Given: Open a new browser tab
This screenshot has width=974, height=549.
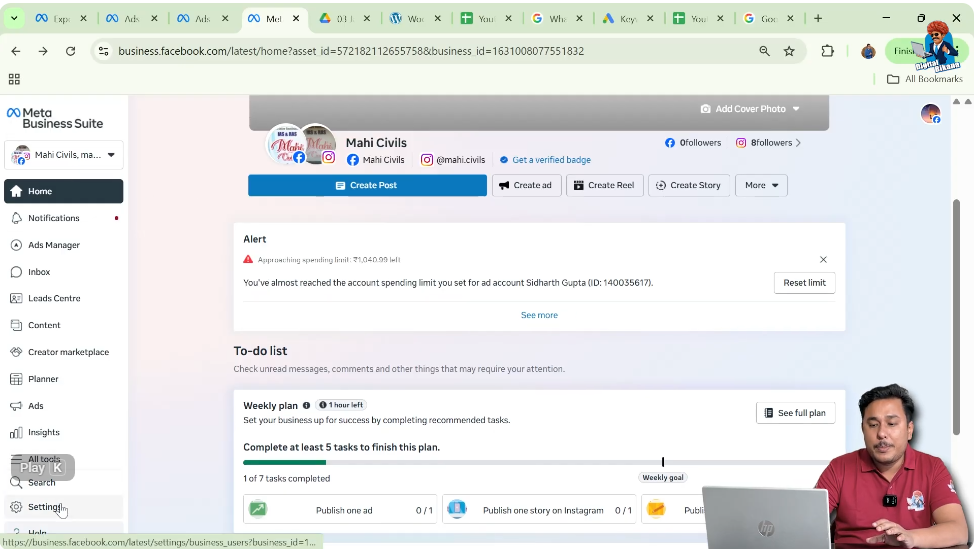Looking at the screenshot, I should (817, 19).
